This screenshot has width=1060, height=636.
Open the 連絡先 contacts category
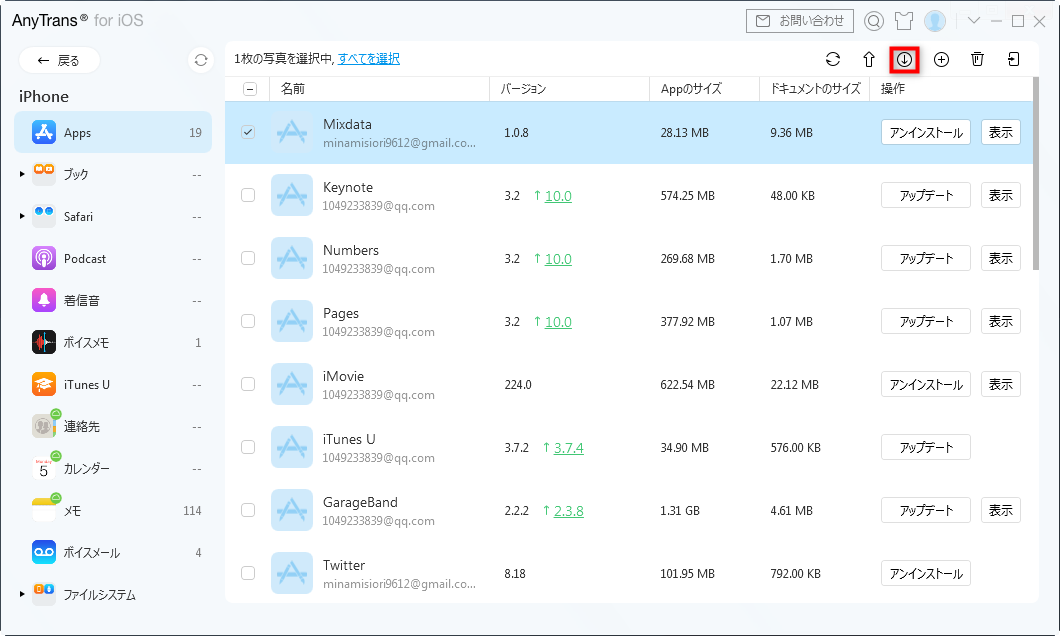point(113,426)
